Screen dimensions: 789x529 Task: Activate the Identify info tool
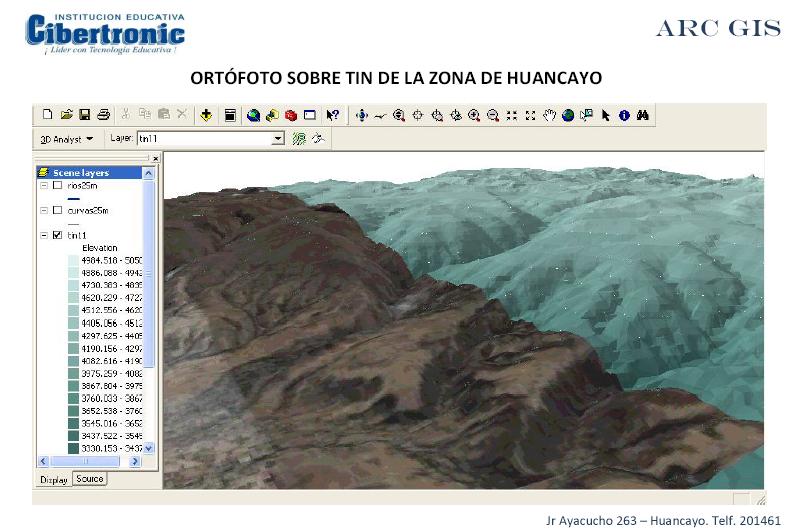click(624, 115)
